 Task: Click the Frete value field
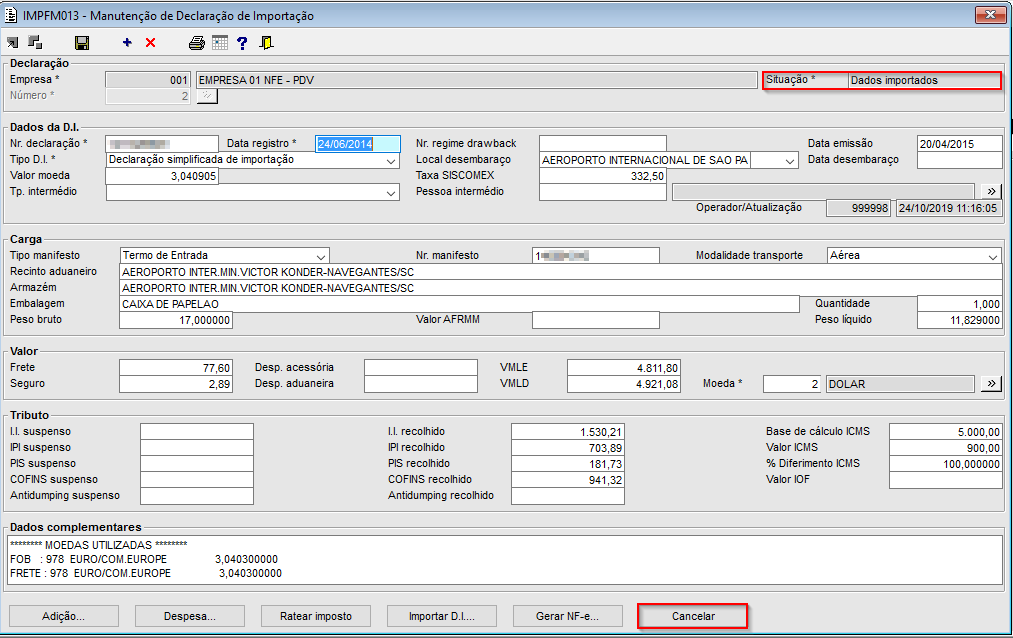tap(176, 367)
